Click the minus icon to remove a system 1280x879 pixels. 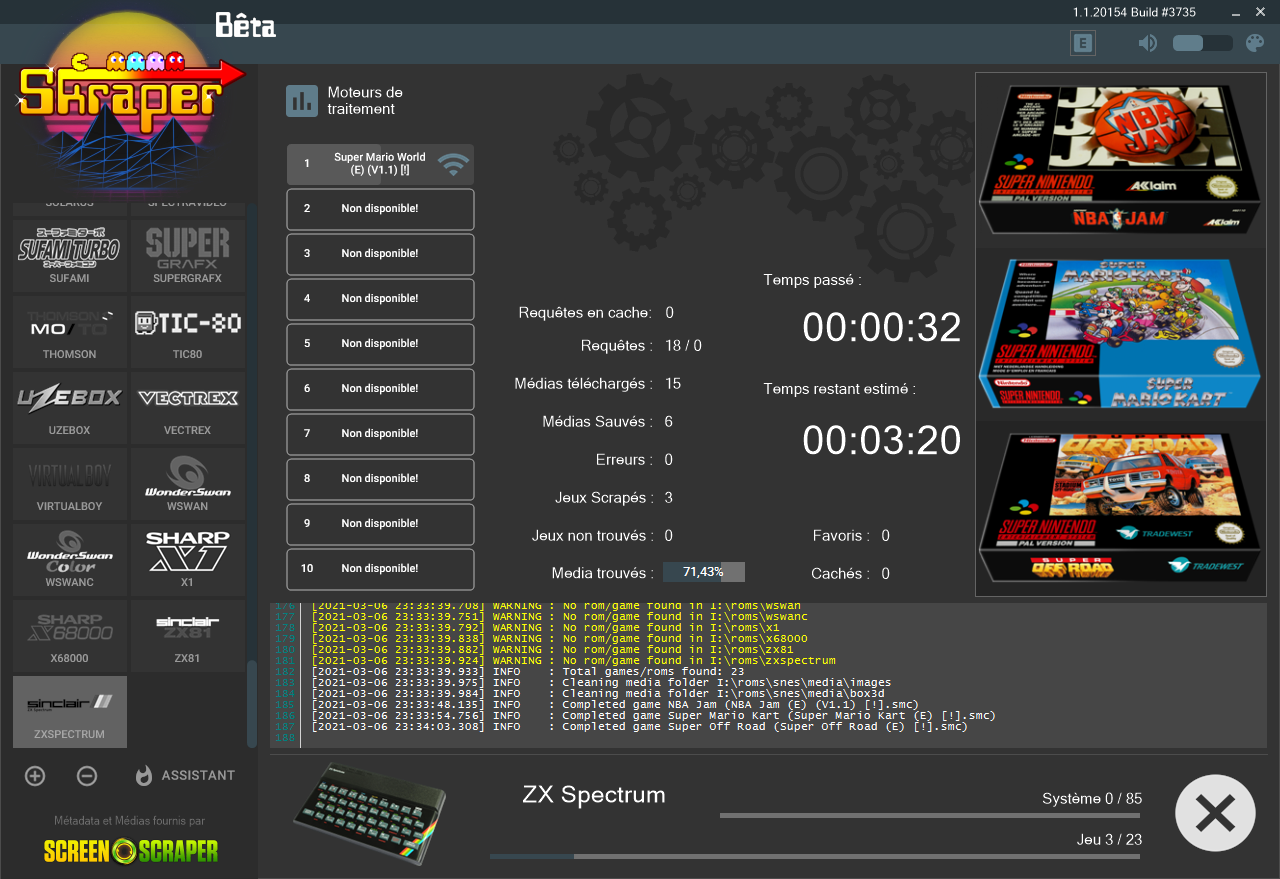(87, 776)
